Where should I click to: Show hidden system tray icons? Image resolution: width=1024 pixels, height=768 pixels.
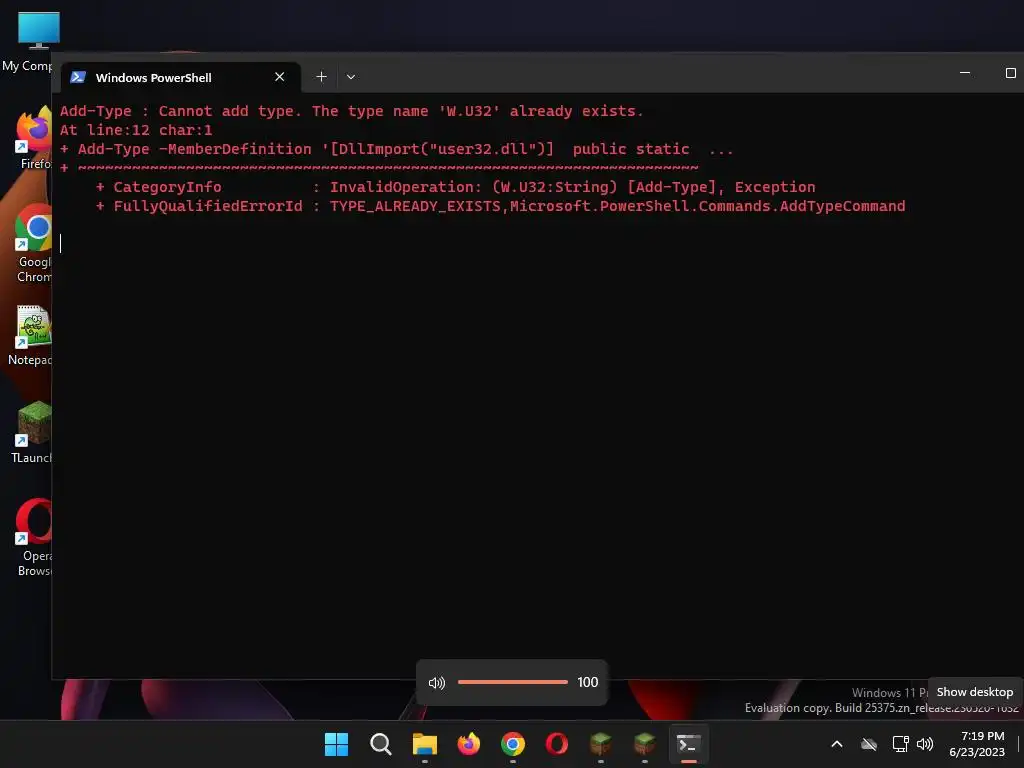837,744
